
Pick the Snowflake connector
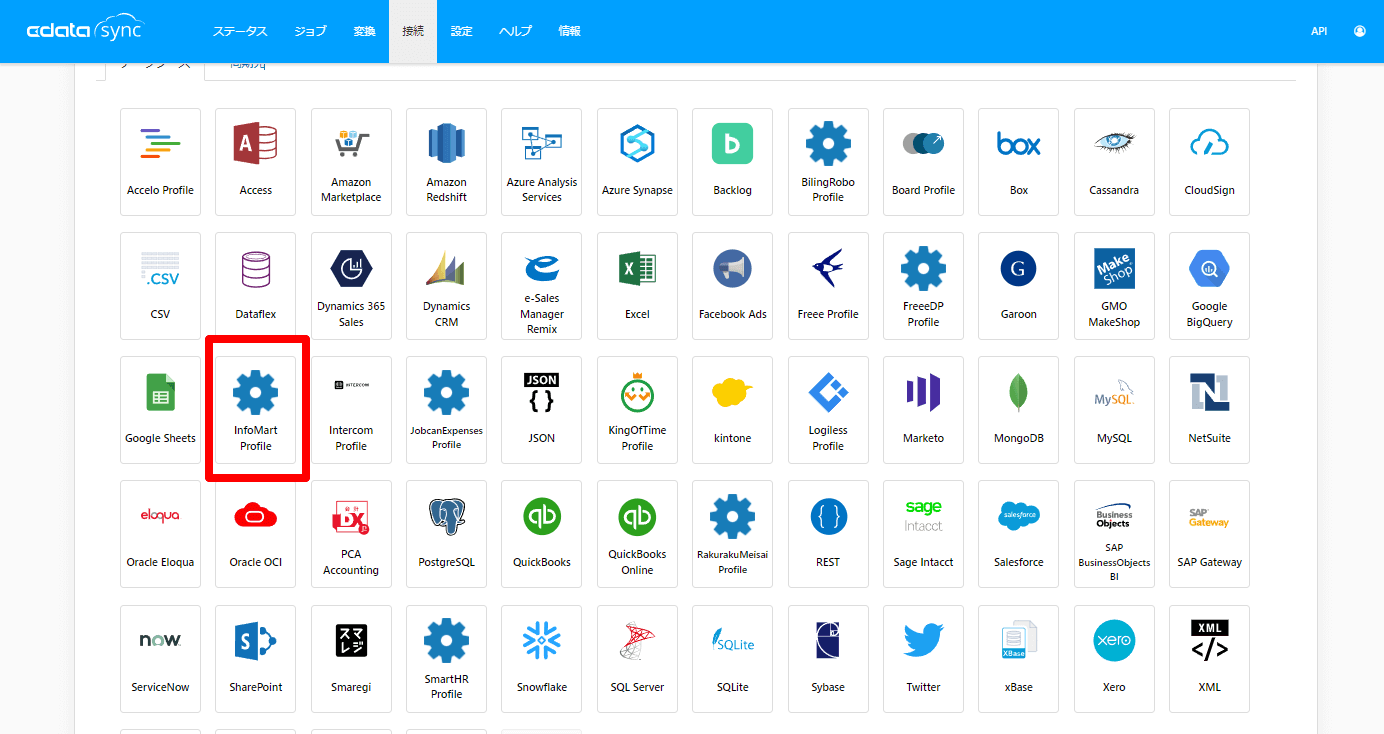pyautogui.click(x=542, y=659)
